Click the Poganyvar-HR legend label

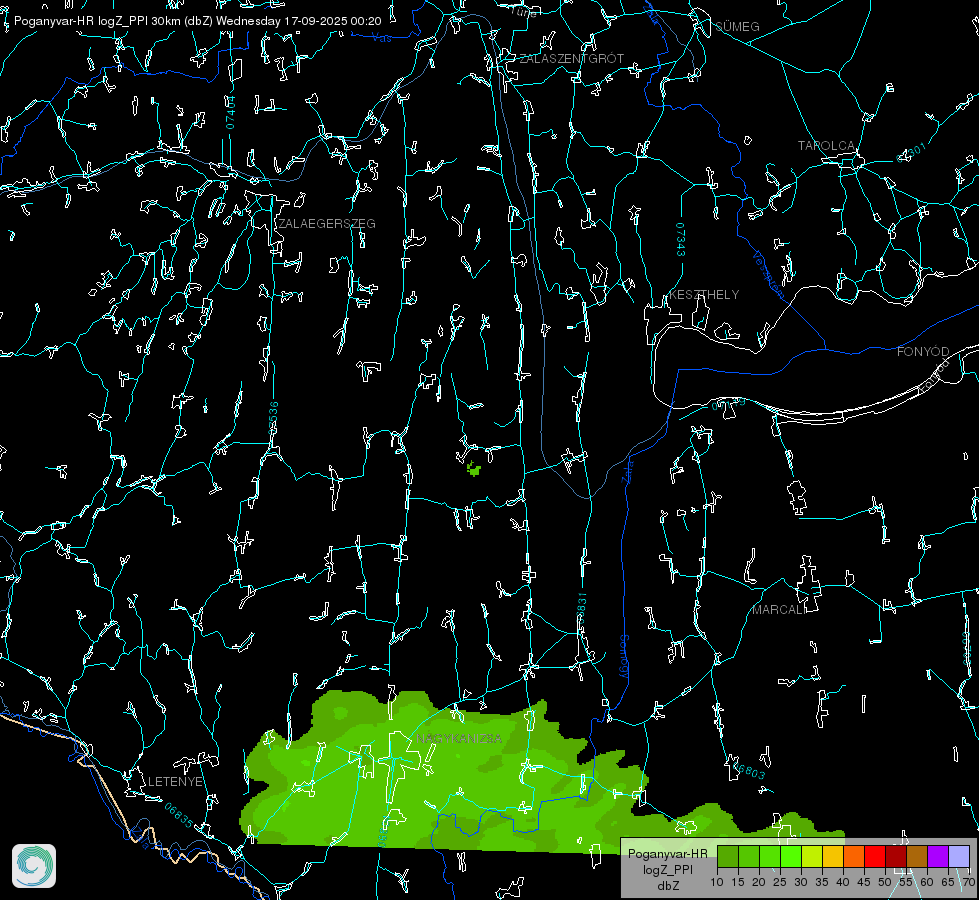[667, 854]
